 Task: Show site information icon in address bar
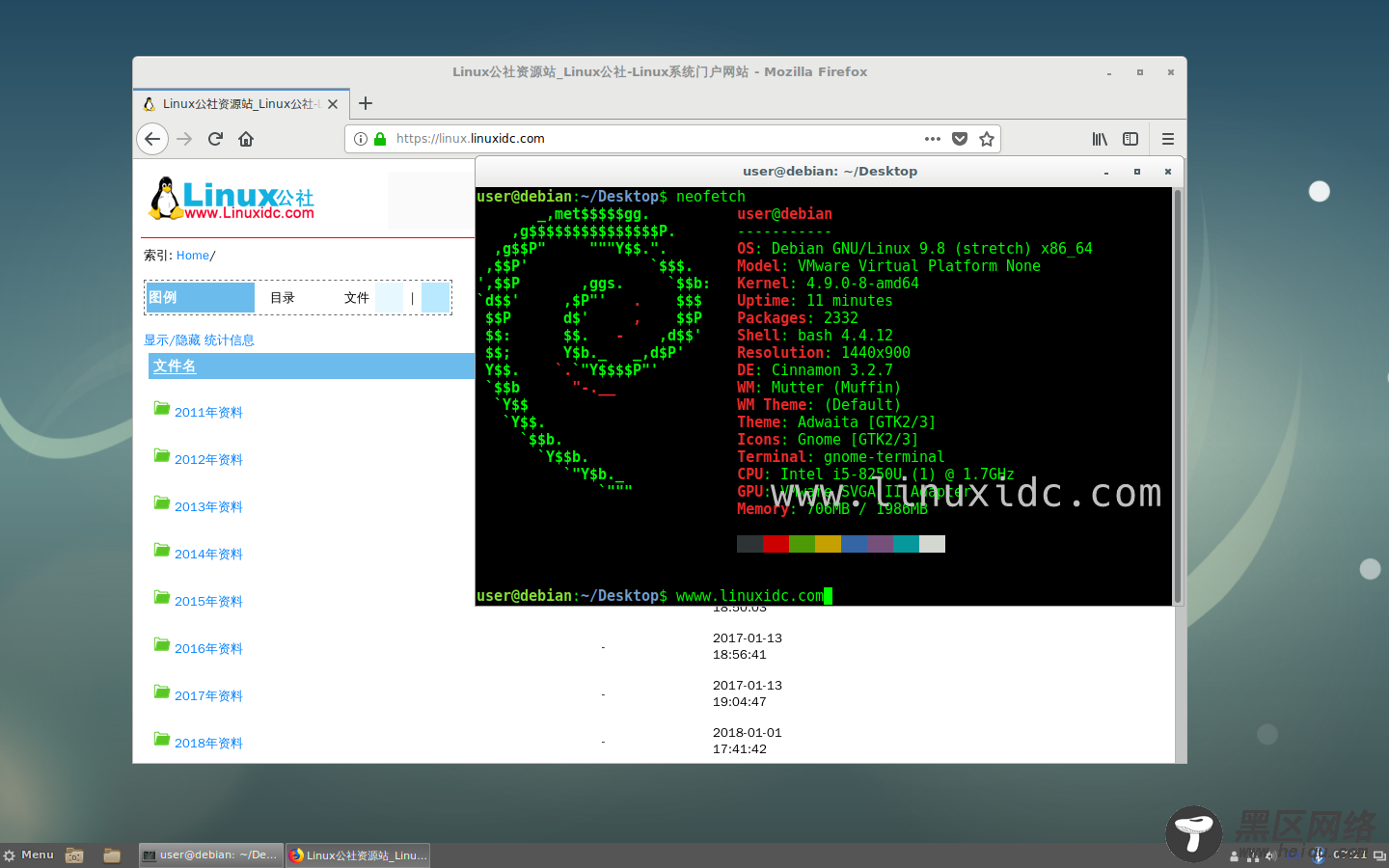click(361, 139)
